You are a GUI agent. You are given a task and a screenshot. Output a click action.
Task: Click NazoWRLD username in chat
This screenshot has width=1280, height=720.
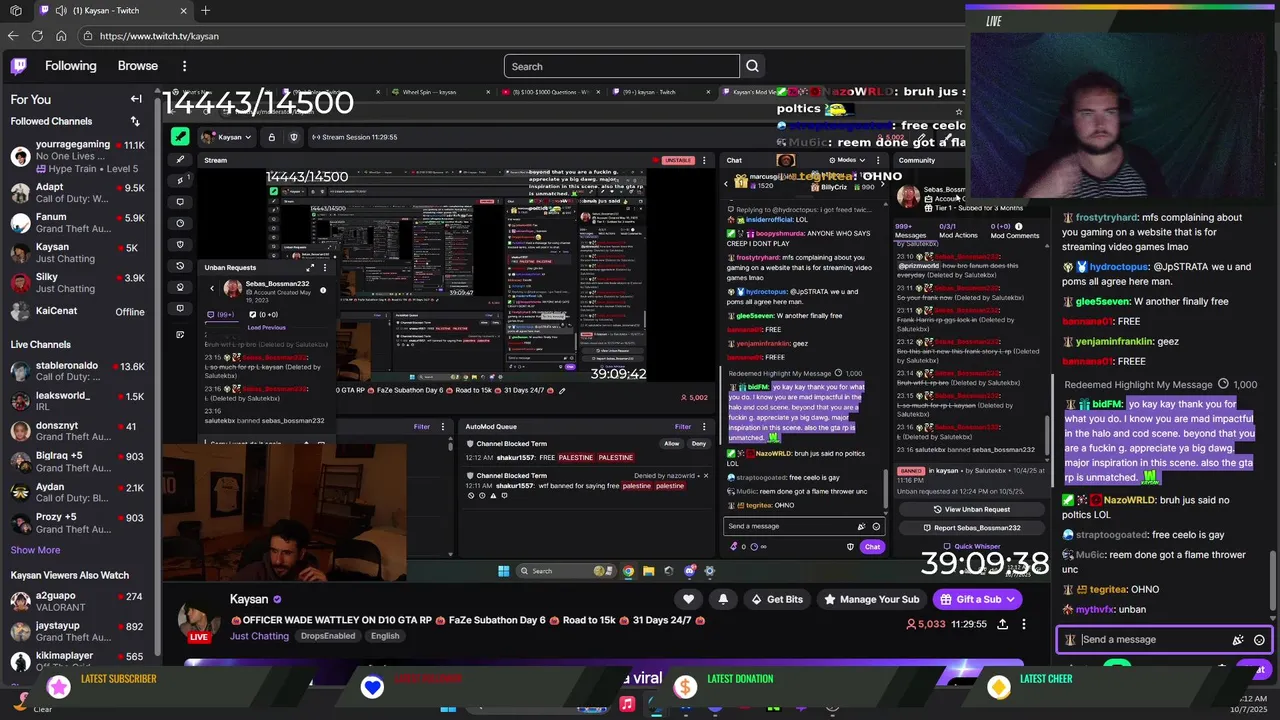[x=1128, y=500]
